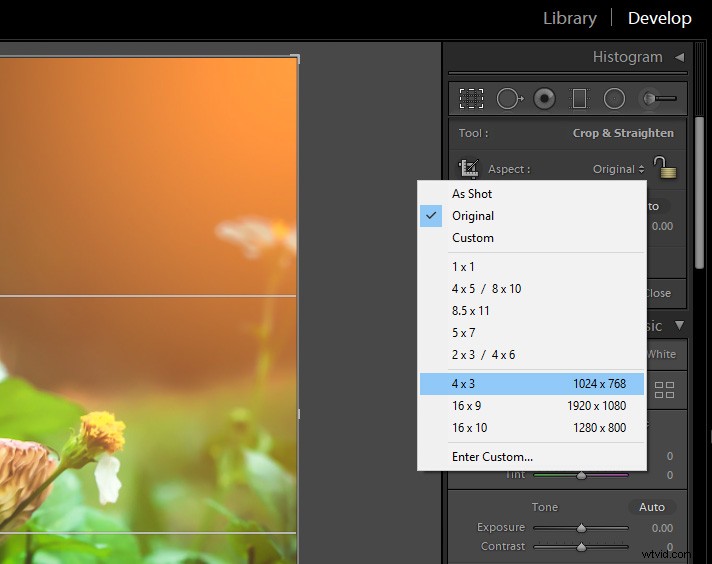Choose As Shot aspect ratio
The width and height of the screenshot is (712, 564).
[532, 194]
